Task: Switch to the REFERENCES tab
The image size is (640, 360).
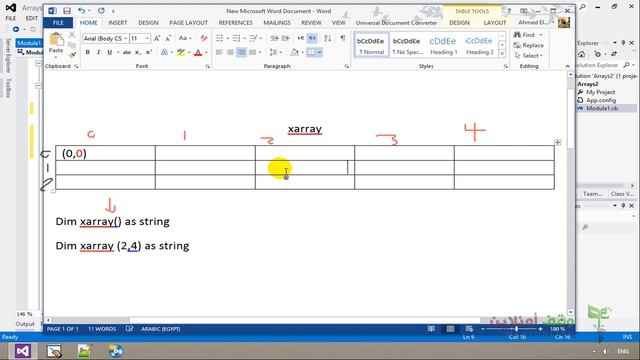Action: pyautogui.click(x=236, y=23)
